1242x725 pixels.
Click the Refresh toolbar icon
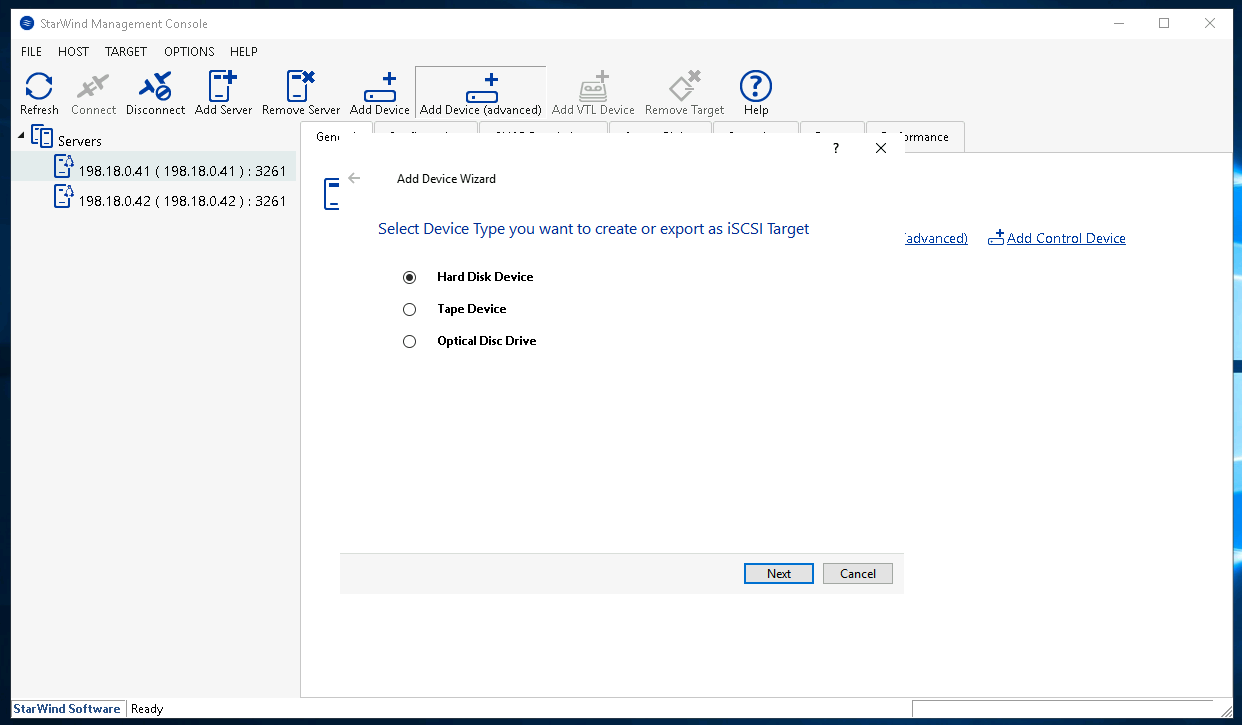39,88
